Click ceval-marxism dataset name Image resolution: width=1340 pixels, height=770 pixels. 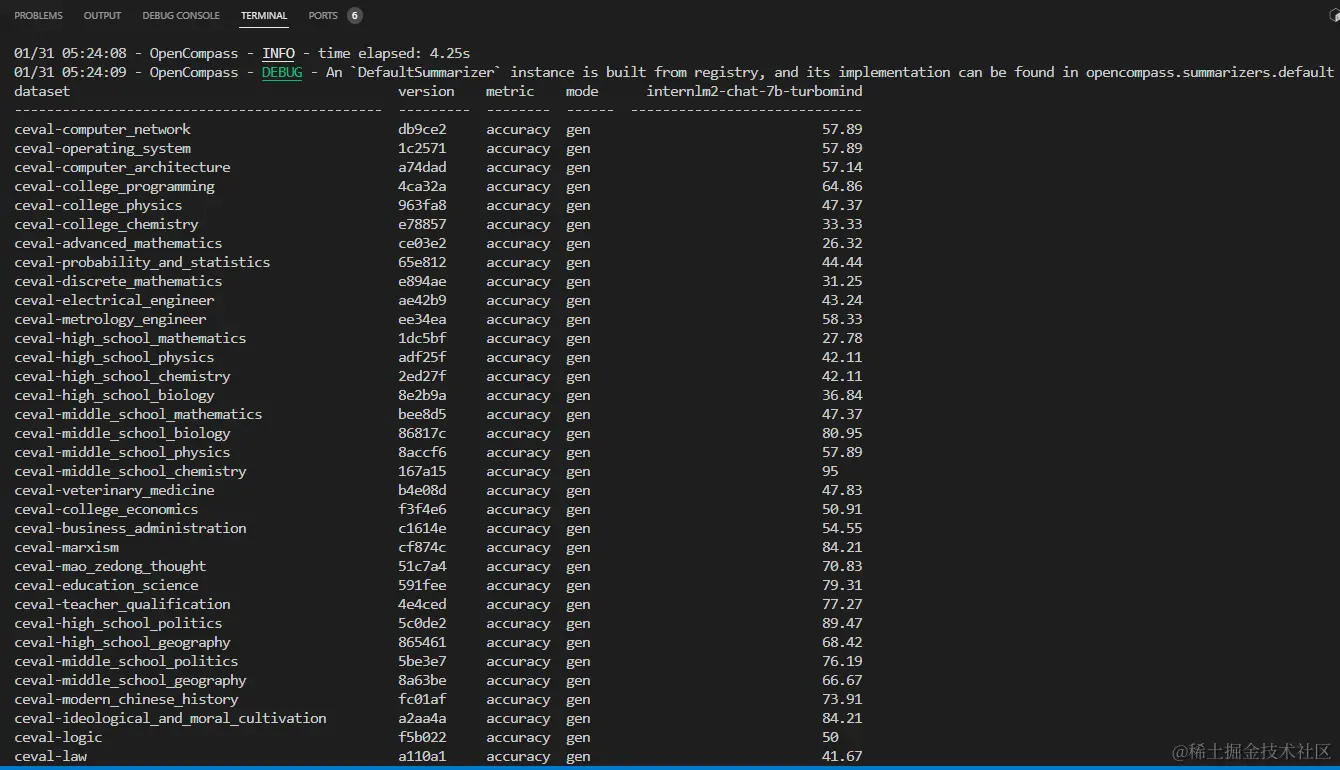(66, 547)
